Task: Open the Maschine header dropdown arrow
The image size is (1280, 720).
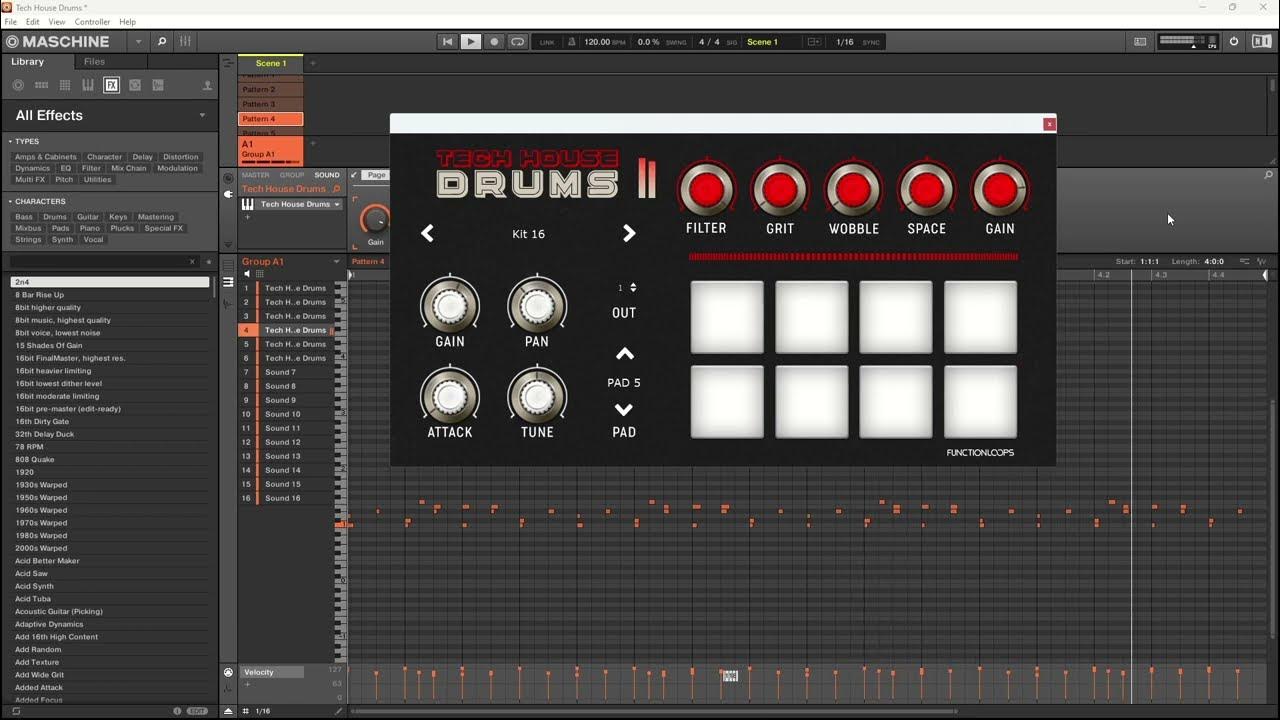Action: [138, 42]
